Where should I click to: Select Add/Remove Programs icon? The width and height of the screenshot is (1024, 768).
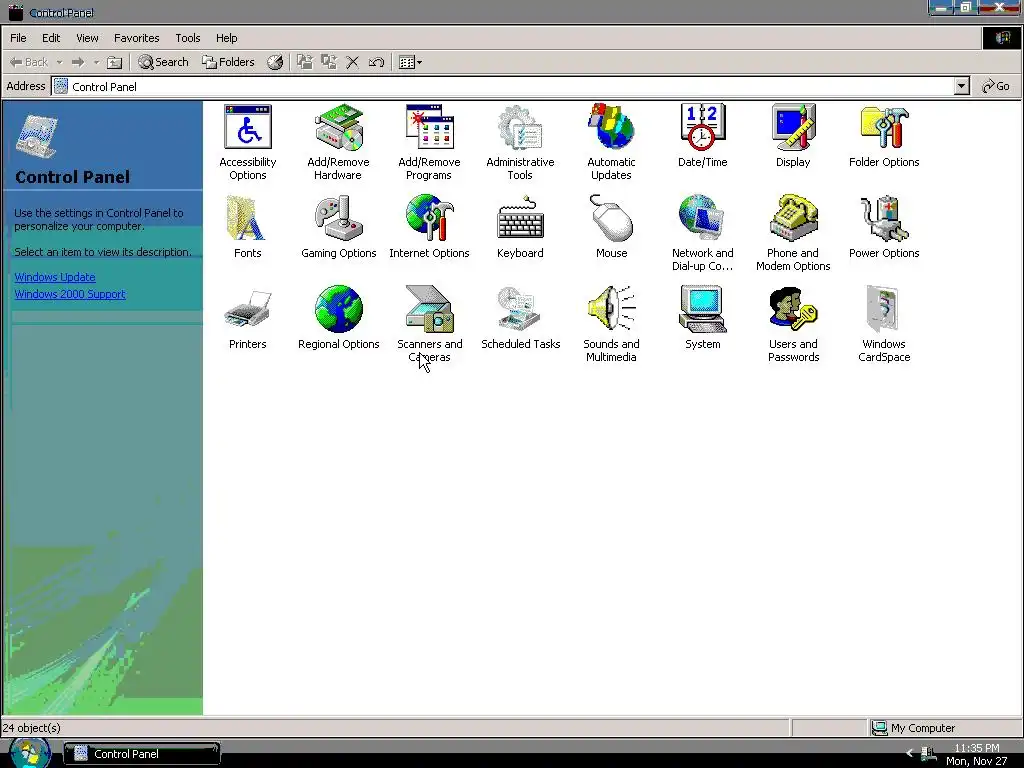tap(429, 128)
